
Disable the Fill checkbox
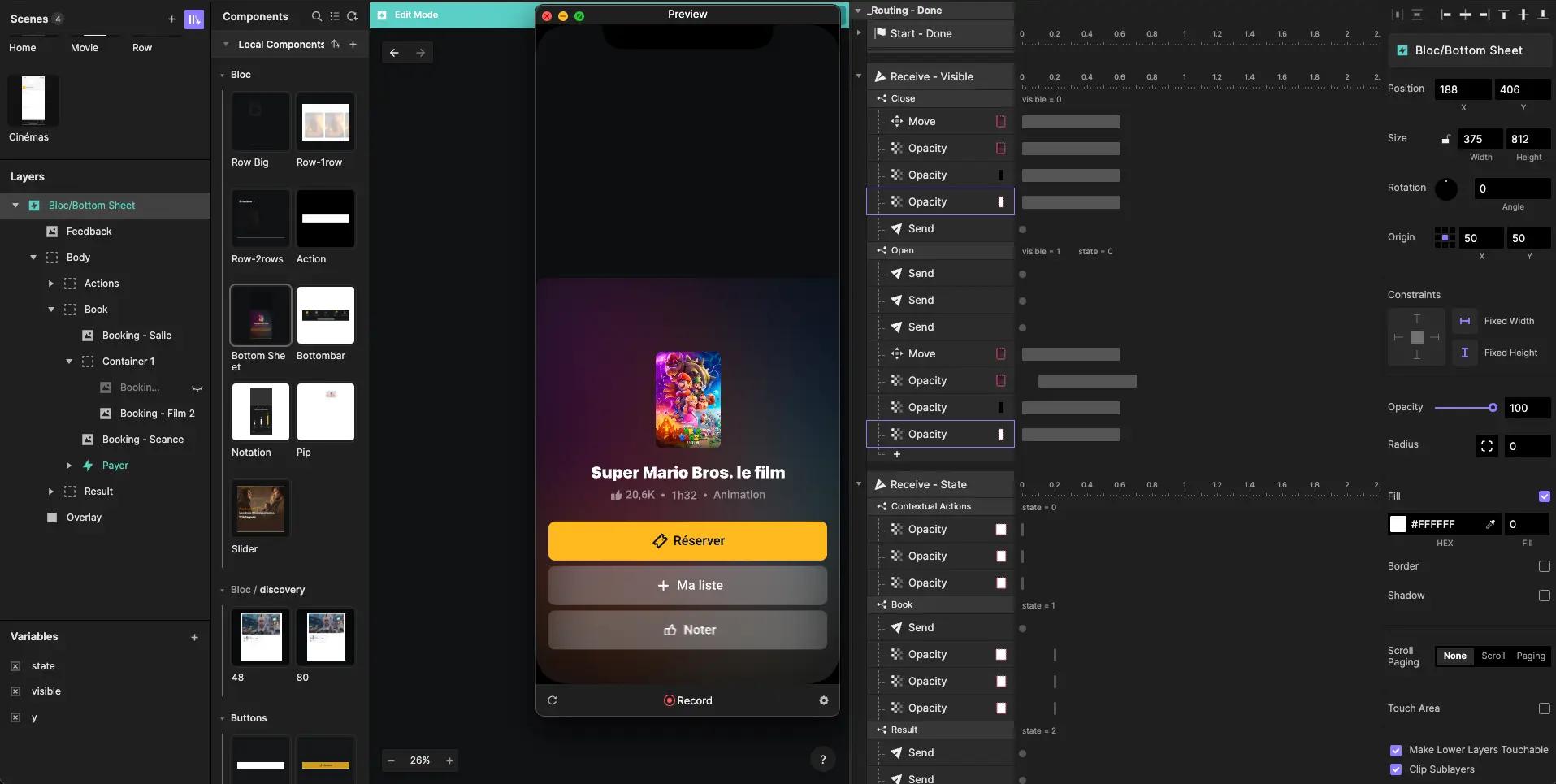coord(1545,496)
